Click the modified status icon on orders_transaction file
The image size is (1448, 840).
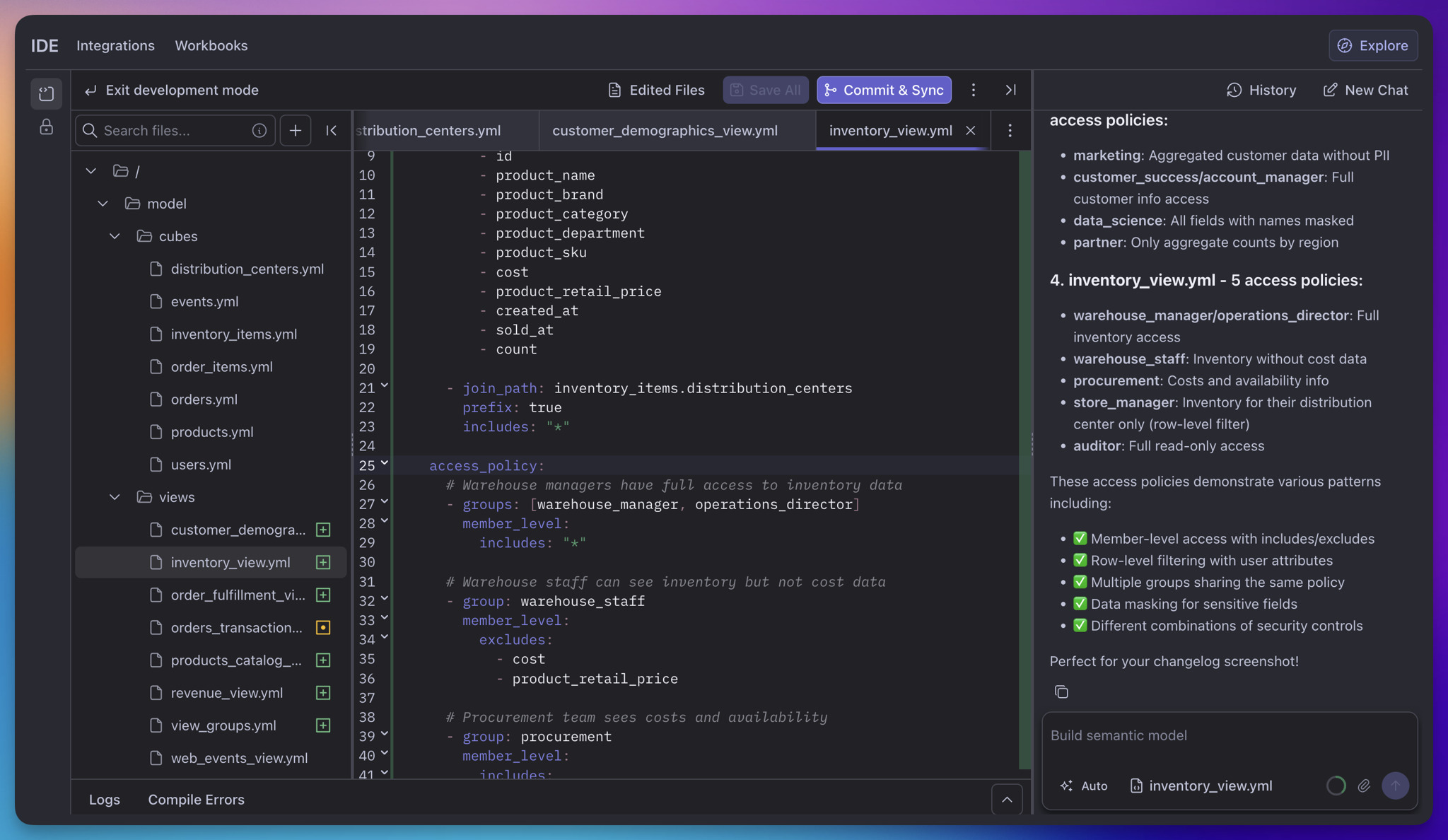(323, 628)
